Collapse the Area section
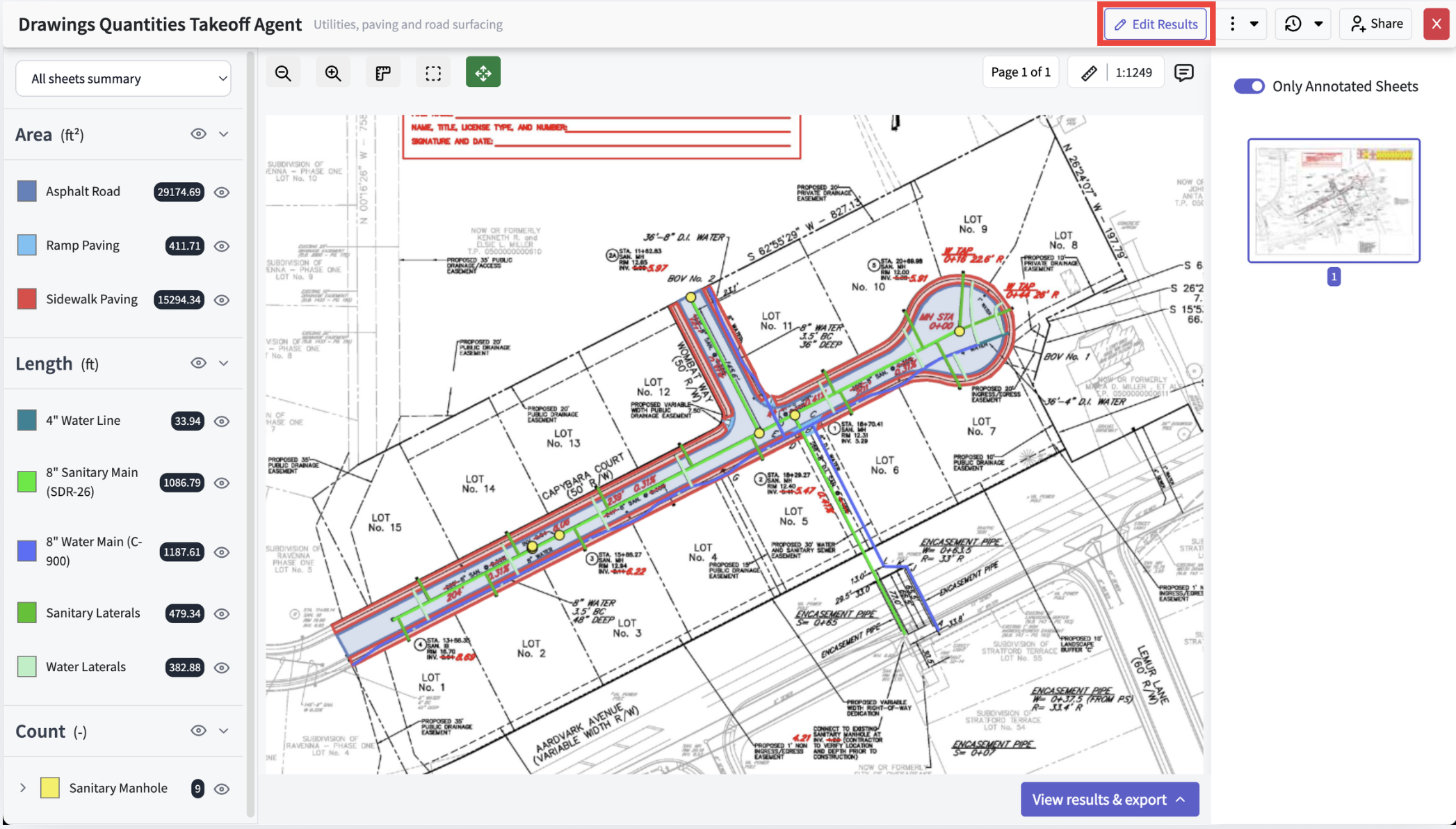The image size is (1456, 829). pyautogui.click(x=223, y=134)
